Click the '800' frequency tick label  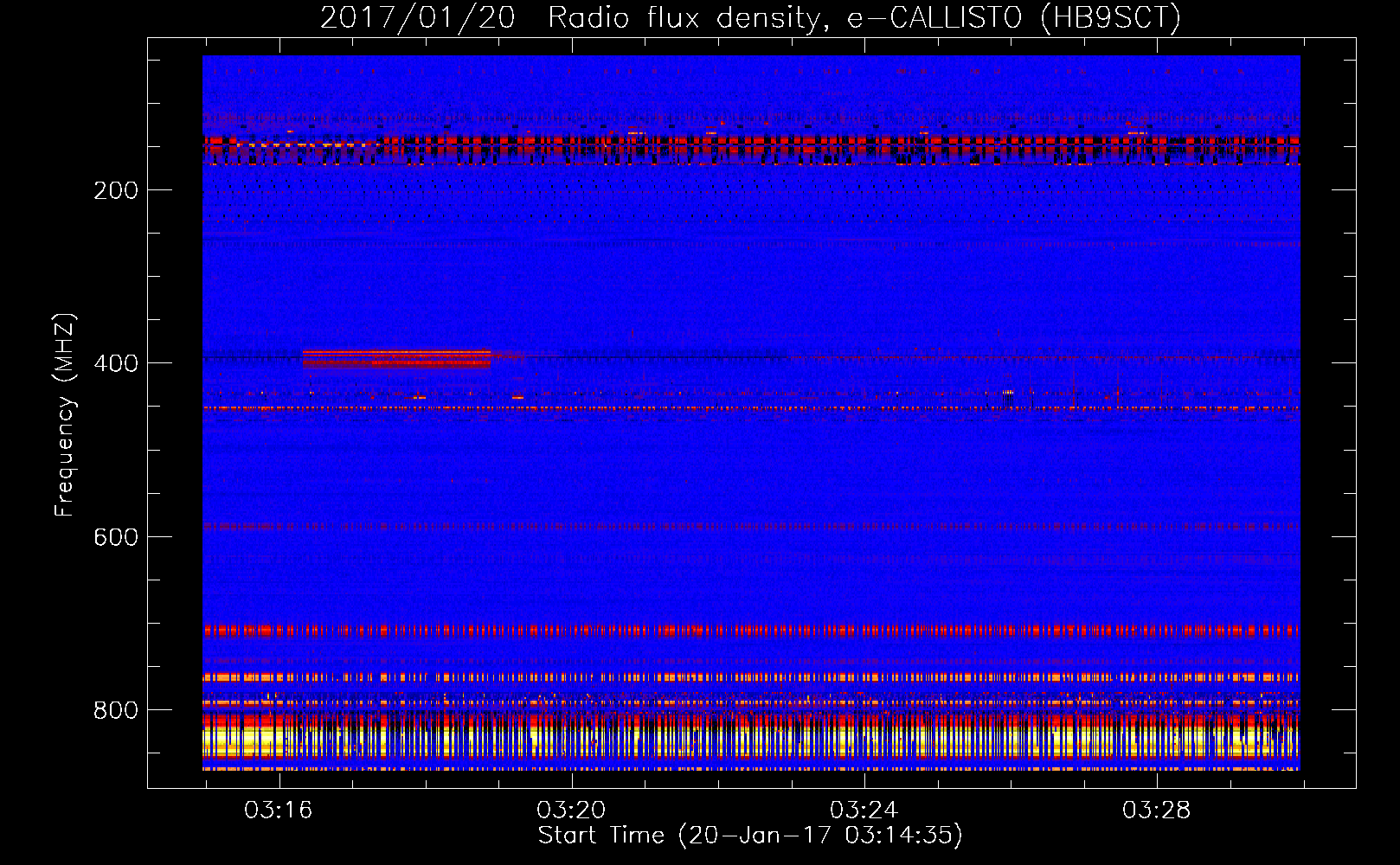(x=116, y=710)
